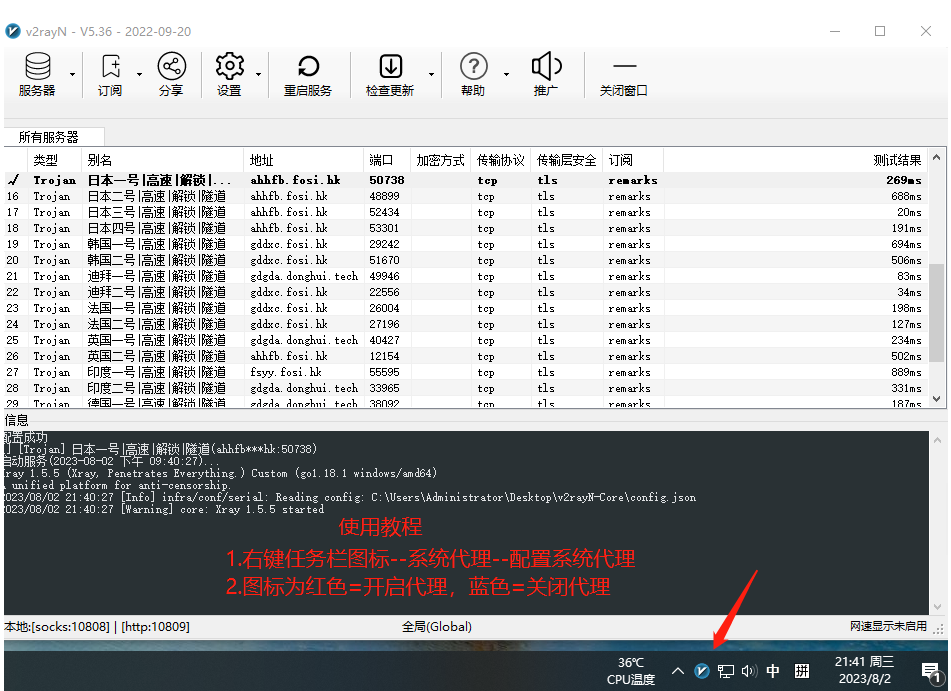The width and height of the screenshot is (951, 691).
Task: Select the 印度一号 server row
Action: click(466, 372)
